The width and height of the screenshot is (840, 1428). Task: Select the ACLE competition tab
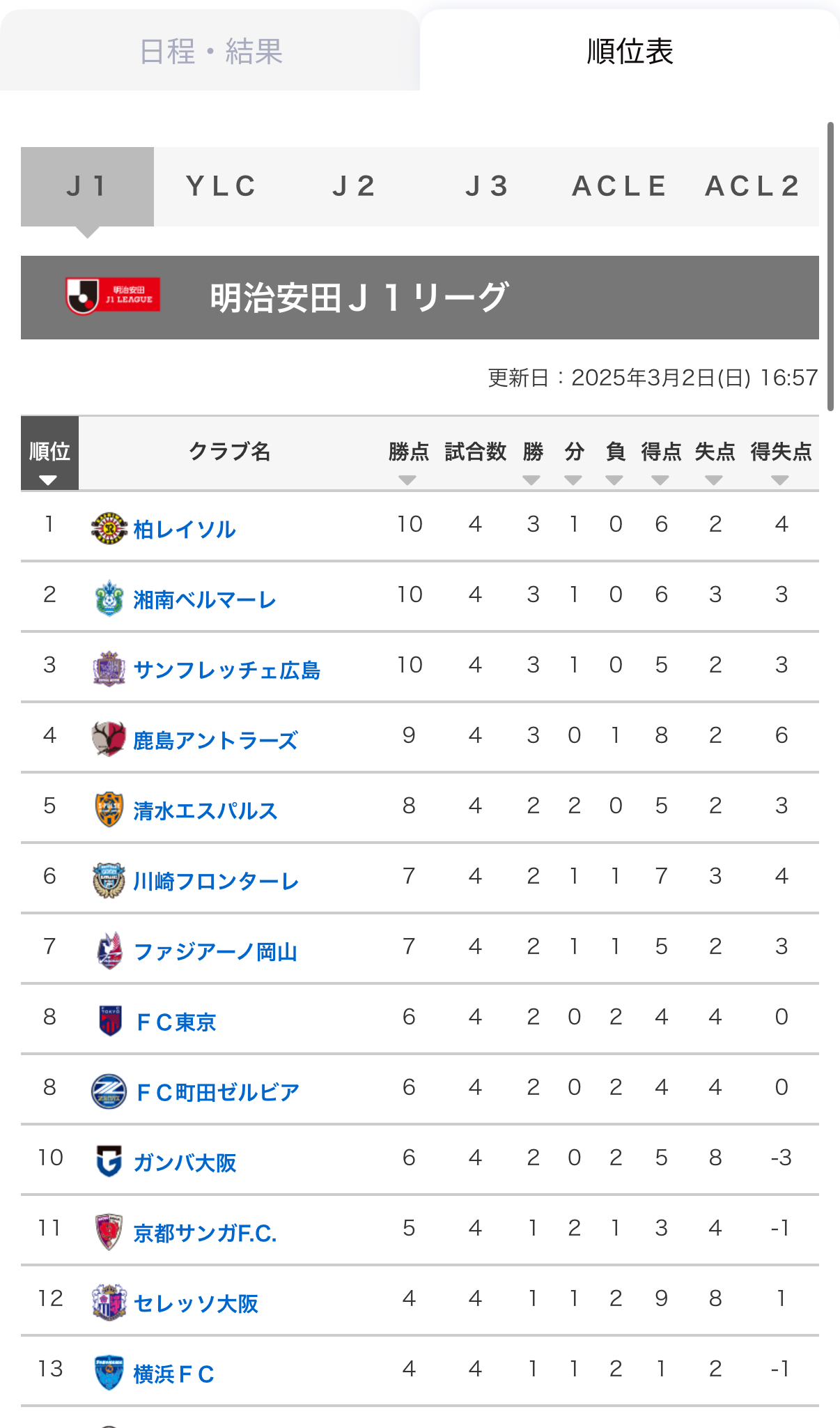(620, 187)
